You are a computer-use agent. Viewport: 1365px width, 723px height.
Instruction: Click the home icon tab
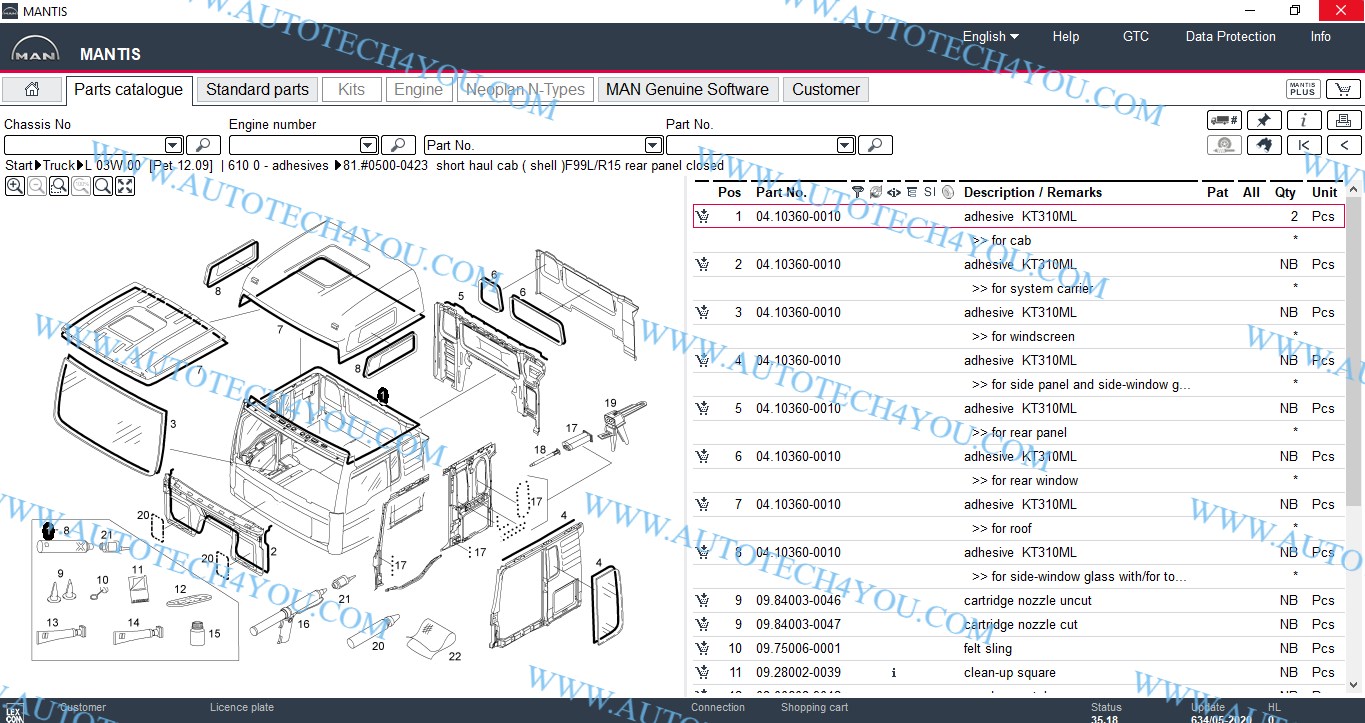pos(32,89)
